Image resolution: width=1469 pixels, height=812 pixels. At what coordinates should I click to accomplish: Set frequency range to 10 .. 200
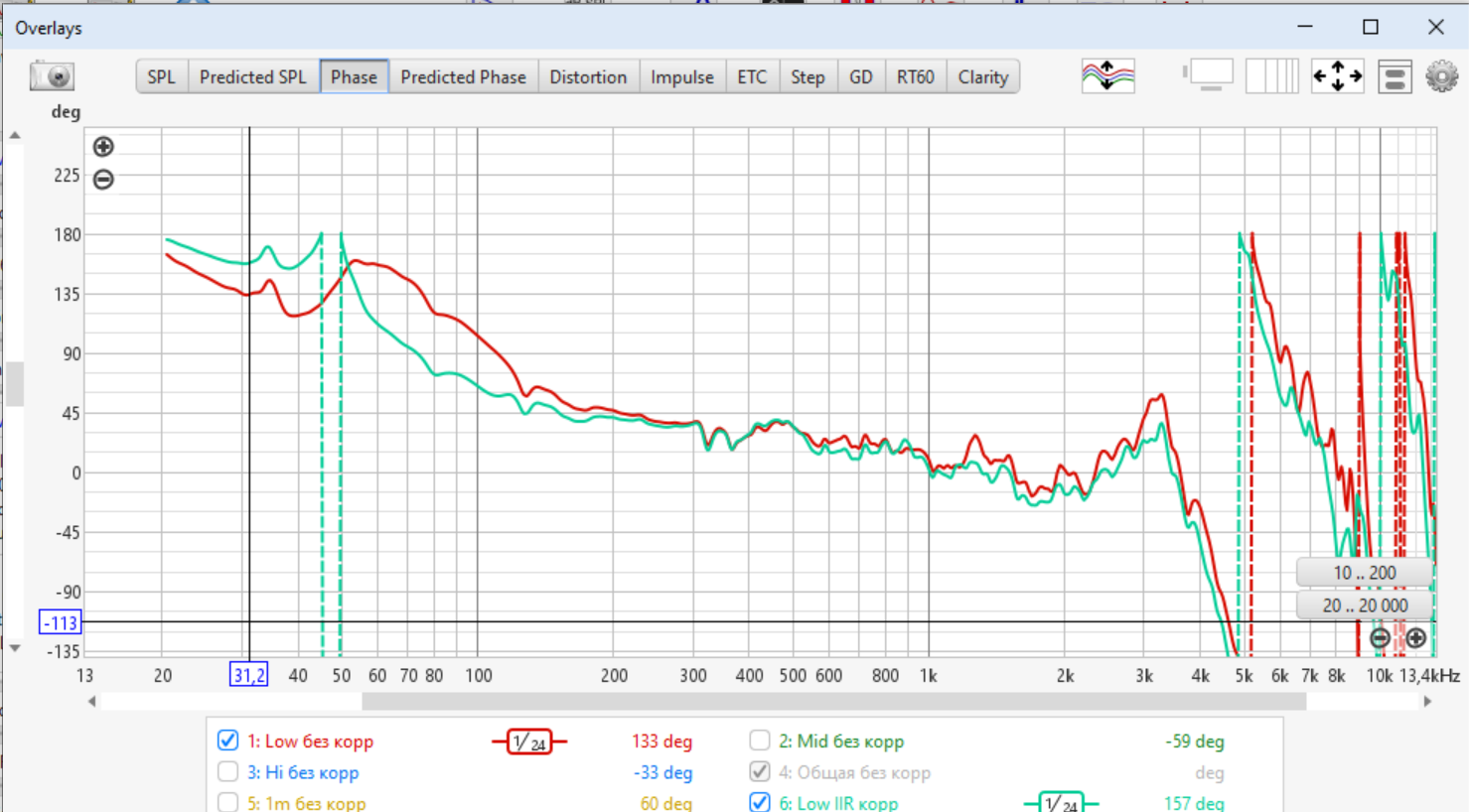coord(1364,573)
